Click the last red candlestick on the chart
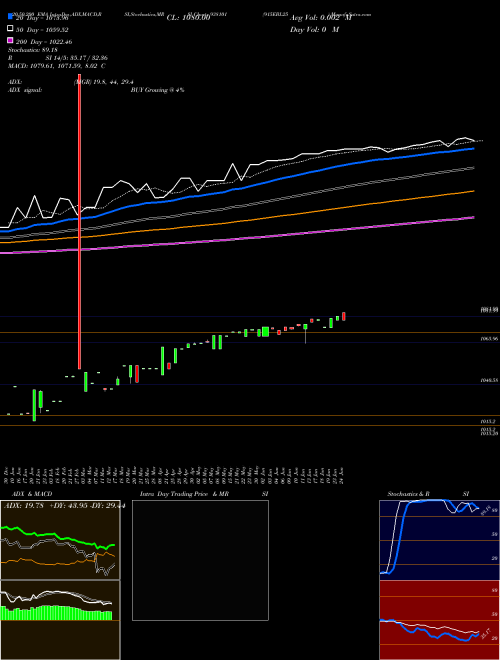 [344, 316]
